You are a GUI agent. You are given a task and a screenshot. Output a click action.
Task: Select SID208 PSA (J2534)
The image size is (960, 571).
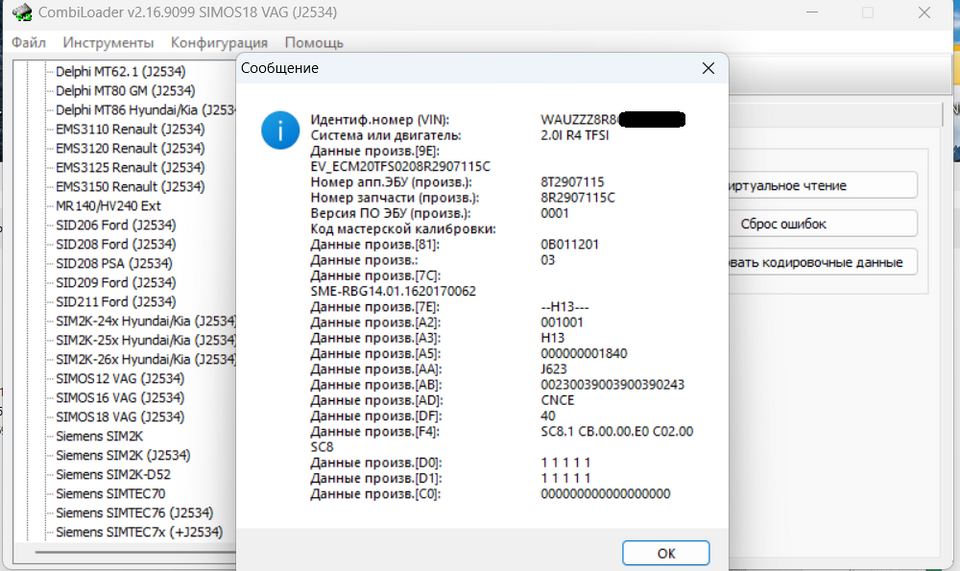(x=114, y=263)
